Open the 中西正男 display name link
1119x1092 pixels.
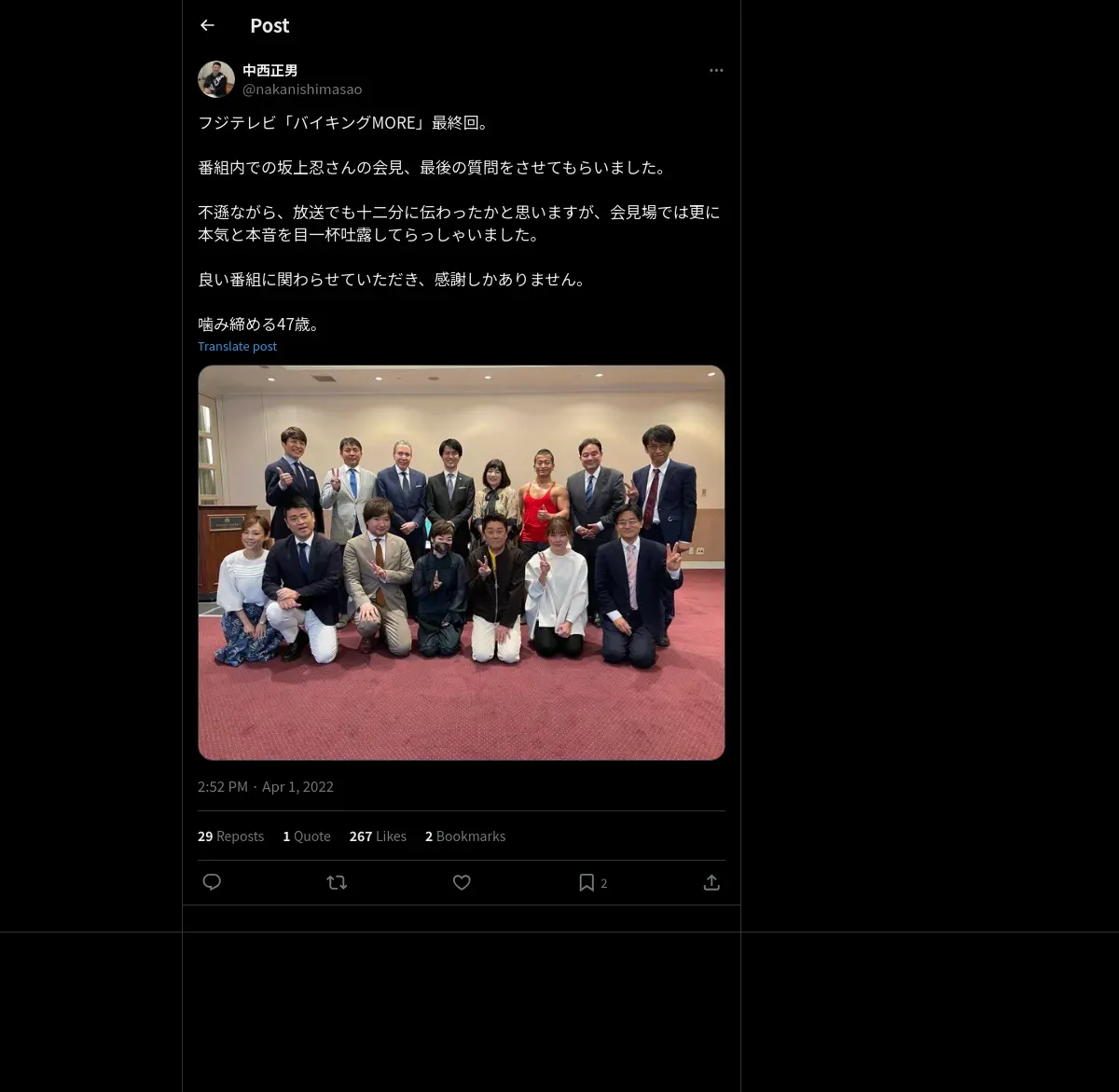tap(270, 70)
